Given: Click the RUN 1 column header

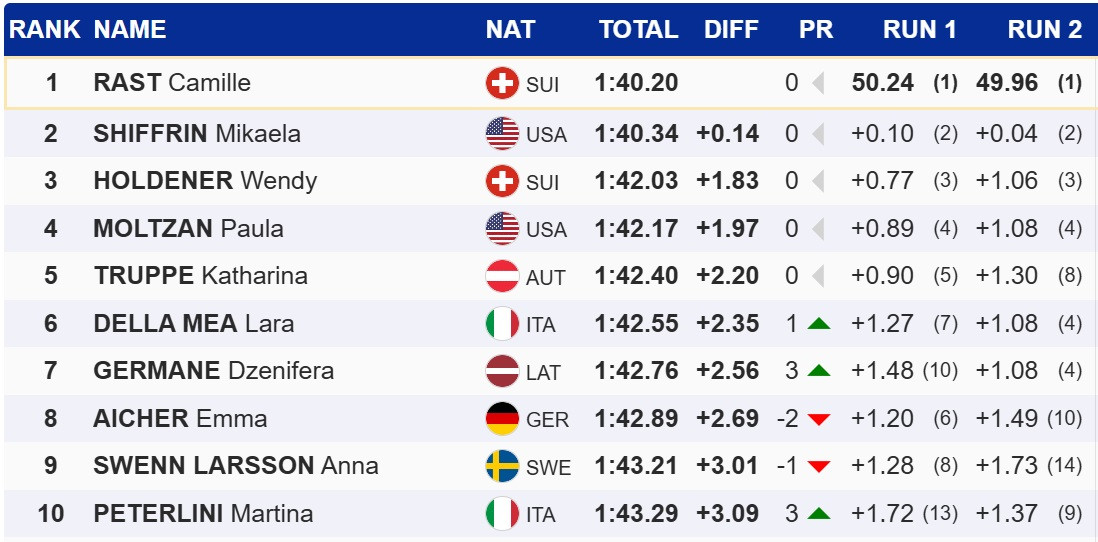Looking at the screenshot, I should coord(919,30).
